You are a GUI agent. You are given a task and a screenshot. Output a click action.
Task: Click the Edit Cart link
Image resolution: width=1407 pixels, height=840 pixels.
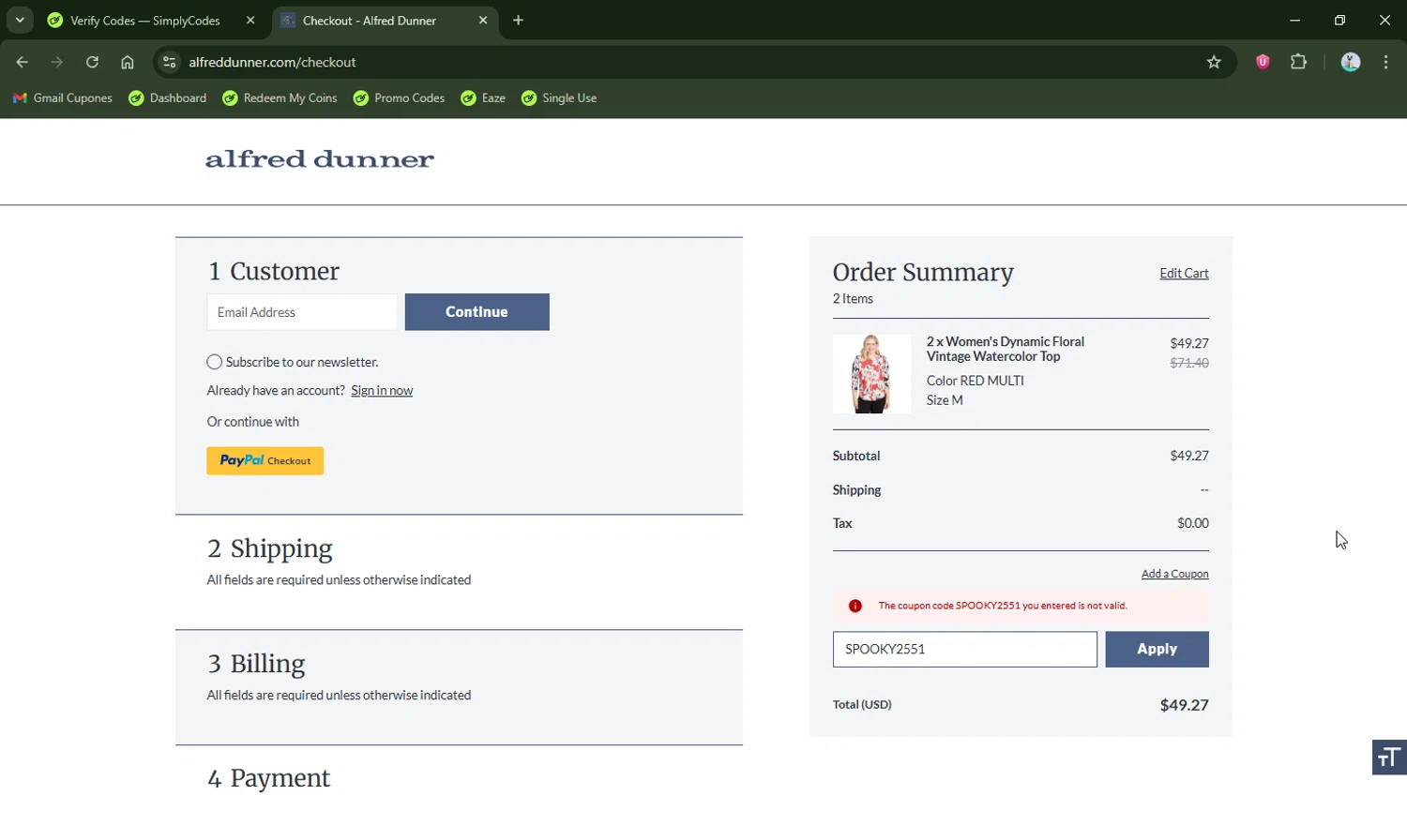1184,274
